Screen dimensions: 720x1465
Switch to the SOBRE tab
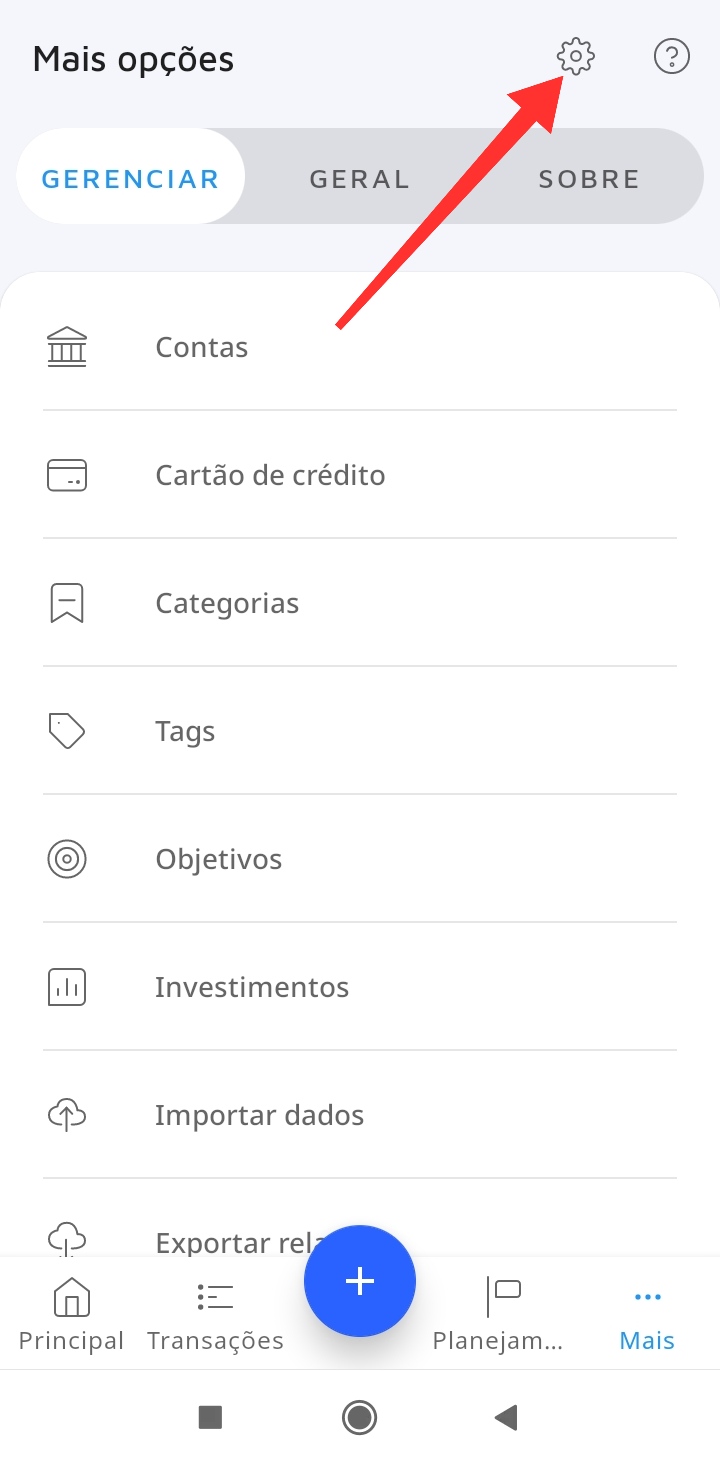pyautogui.click(x=589, y=179)
